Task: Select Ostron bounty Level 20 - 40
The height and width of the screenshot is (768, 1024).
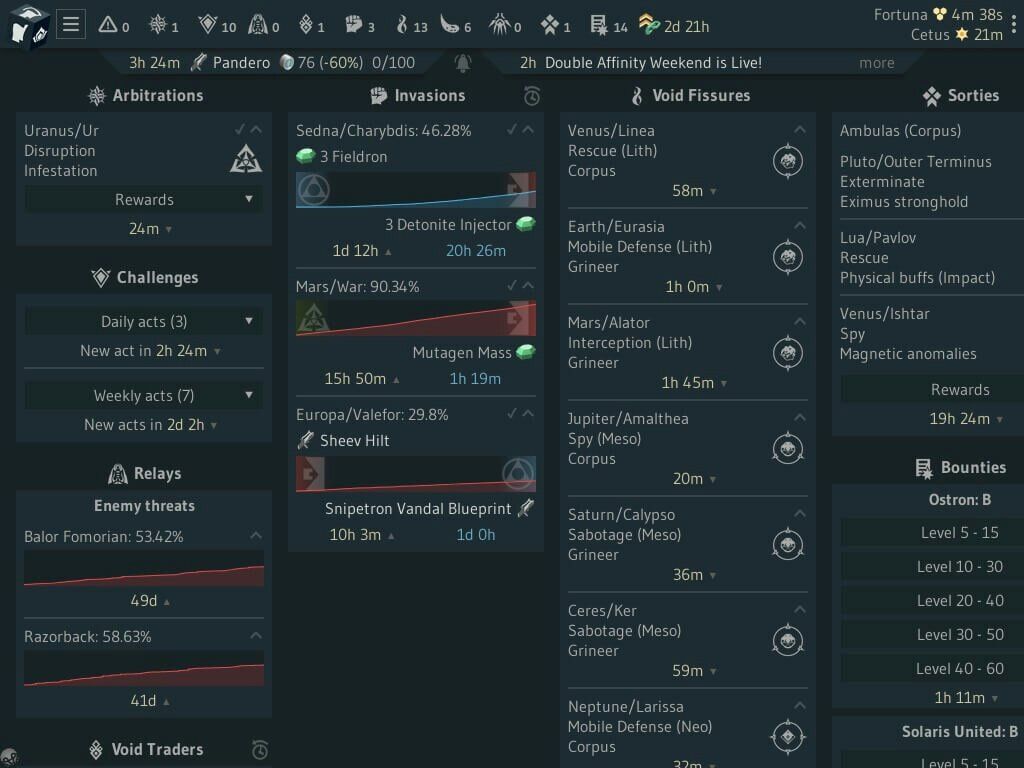Action: [933, 600]
